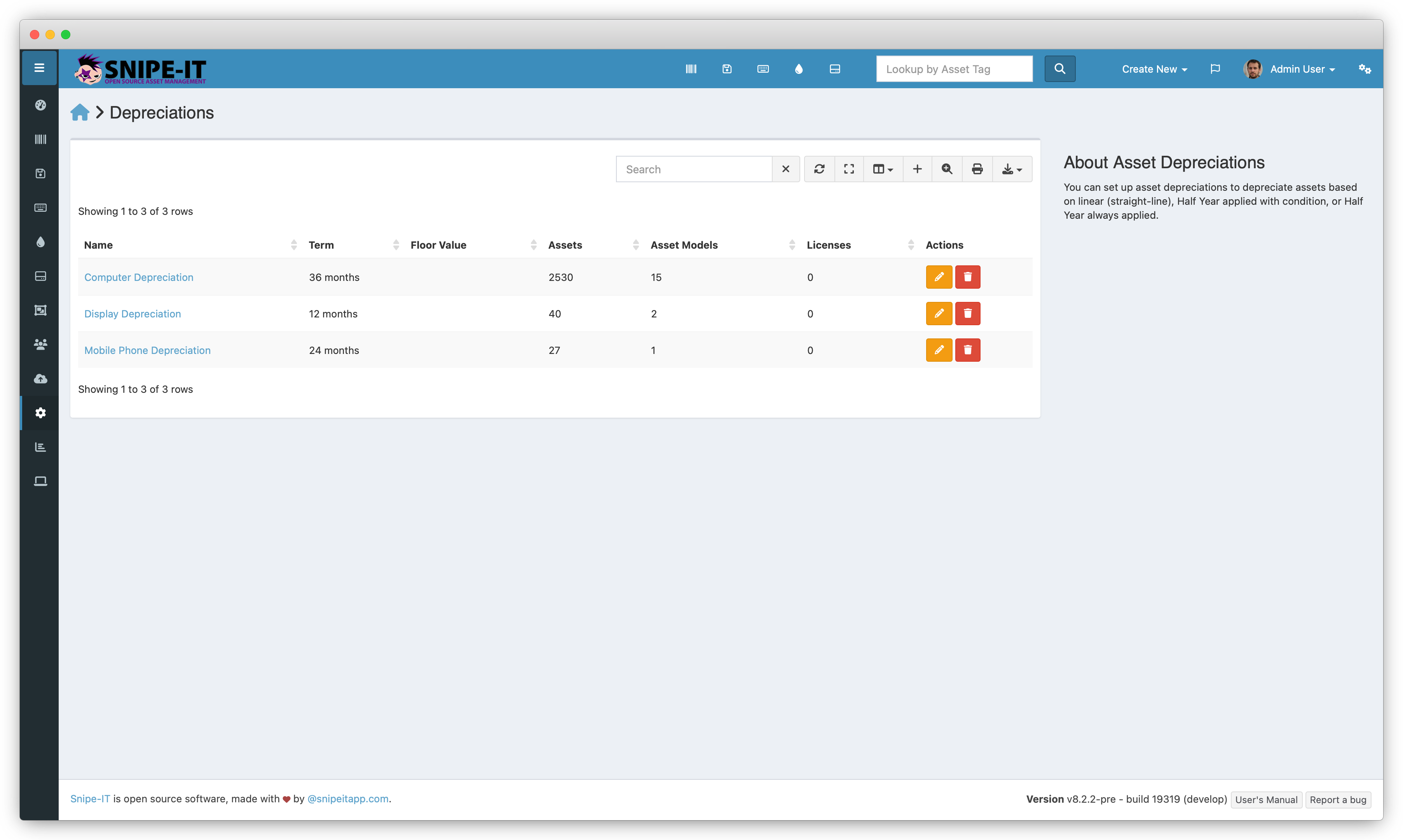Open Mobile Phone Depreciation link
Image resolution: width=1403 pixels, height=840 pixels.
point(147,350)
